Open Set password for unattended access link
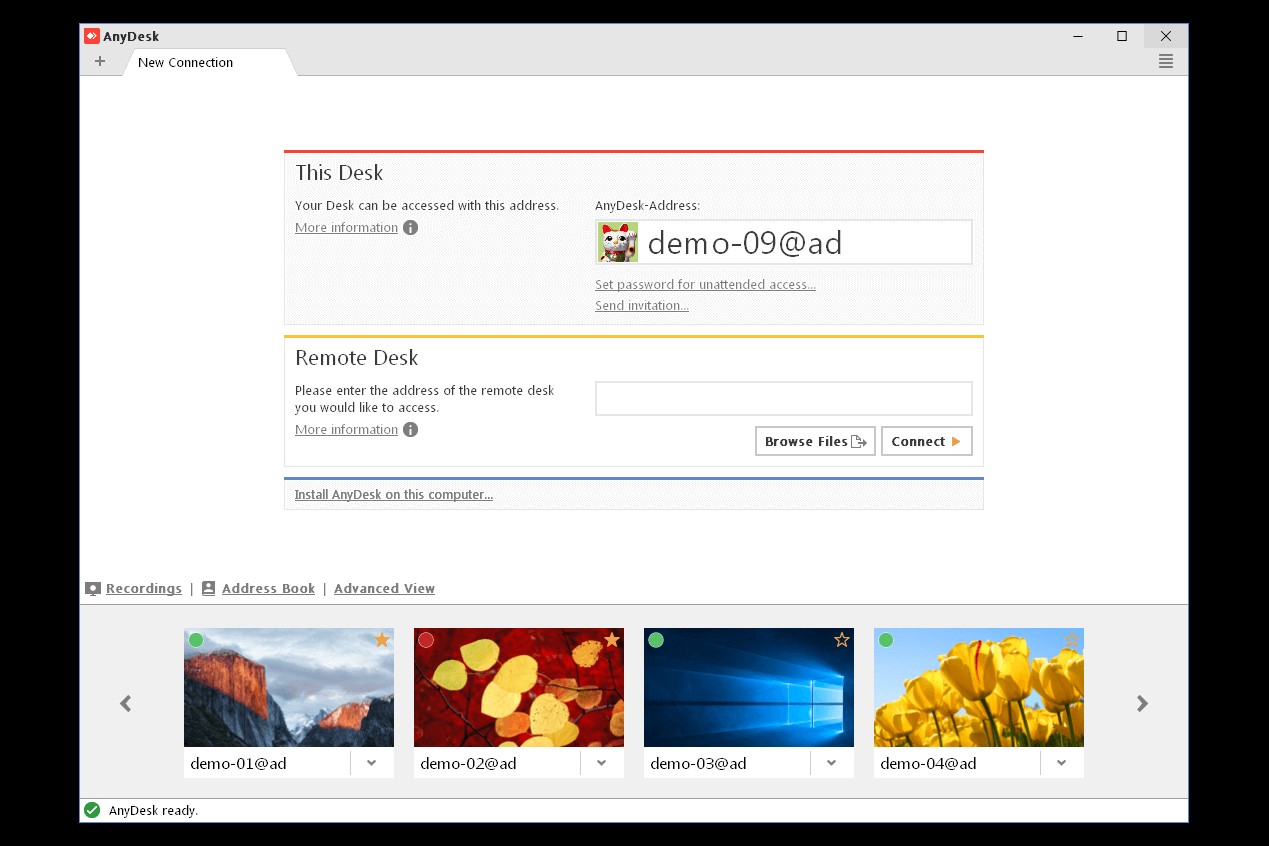 tap(705, 284)
